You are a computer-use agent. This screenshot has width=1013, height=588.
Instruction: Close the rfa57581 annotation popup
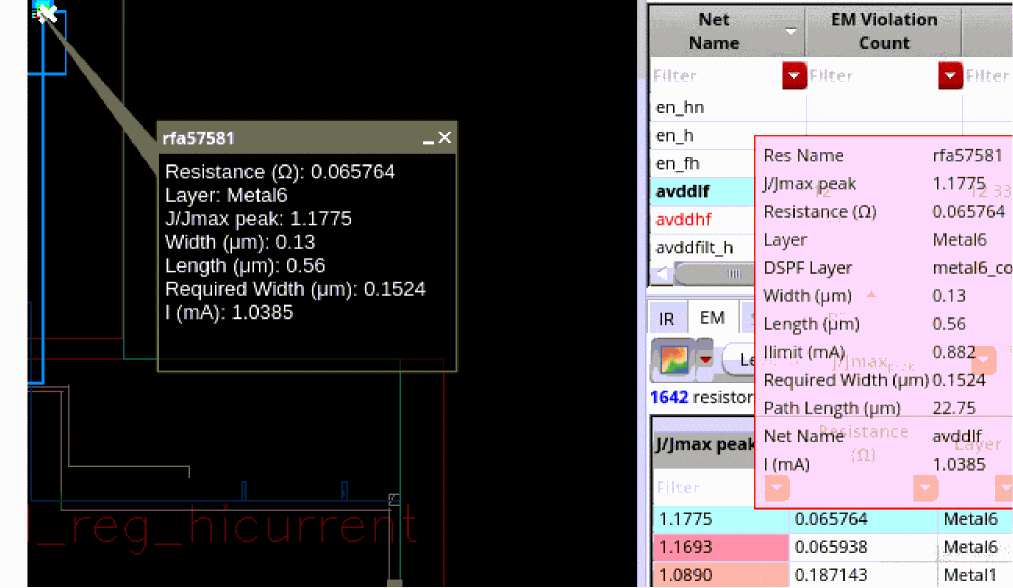point(445,138)
